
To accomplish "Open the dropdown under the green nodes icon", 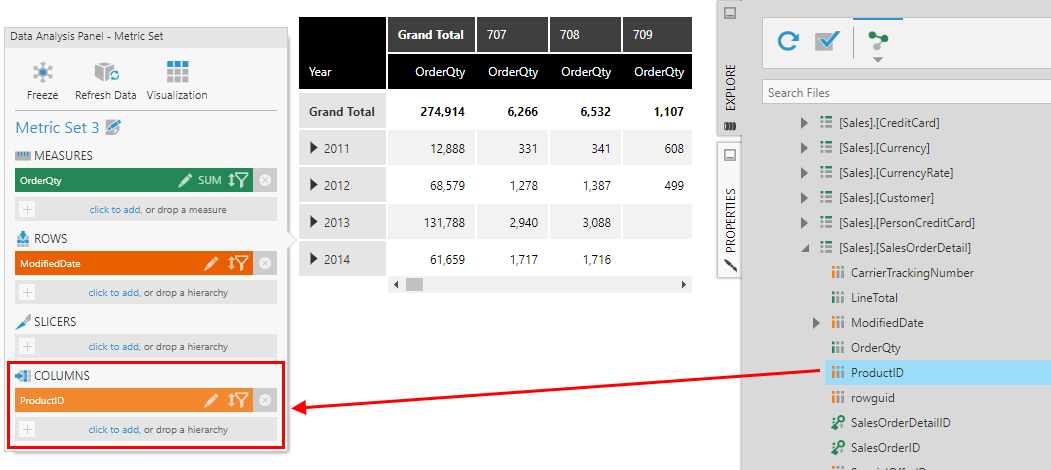I will (x=878, y=60).
